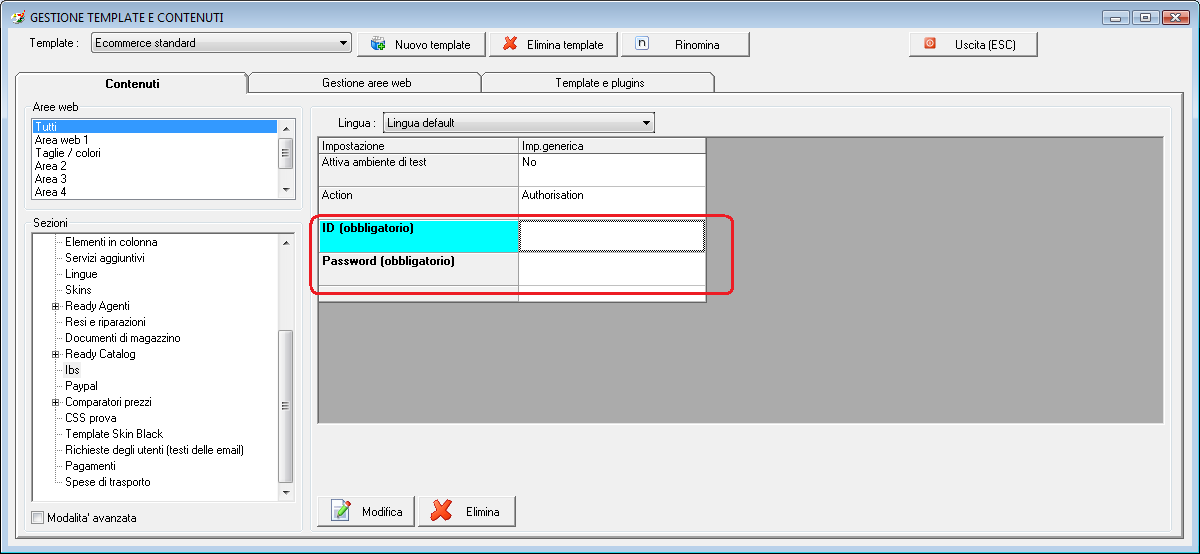Select Taglie / colori in list
Viewport: 1200px width, 554px height.
click(x=154, y=153)
